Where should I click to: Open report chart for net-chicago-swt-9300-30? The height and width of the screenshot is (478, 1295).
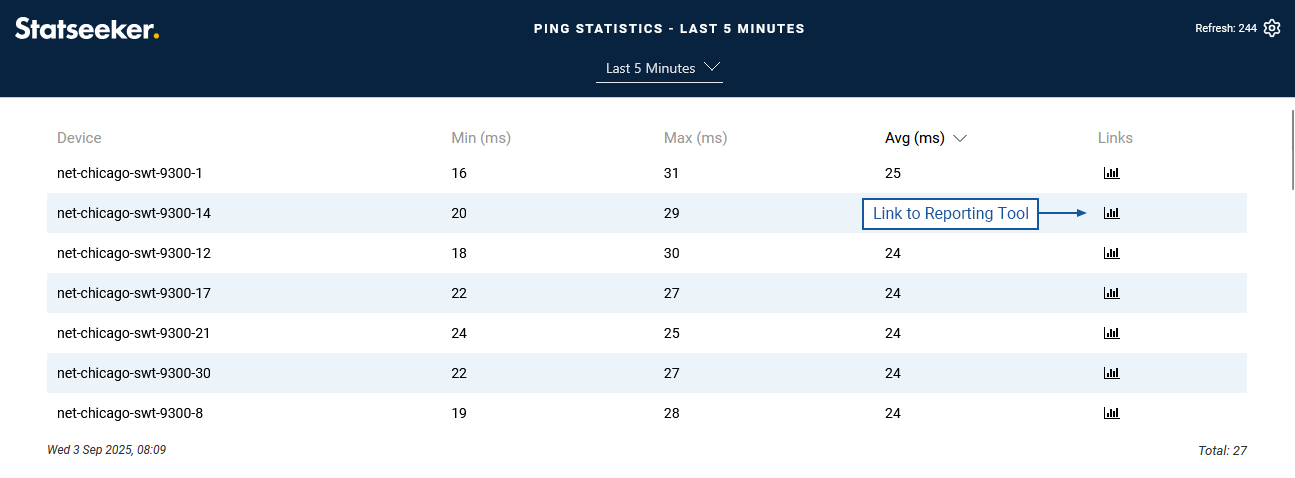click(1111, 373)
